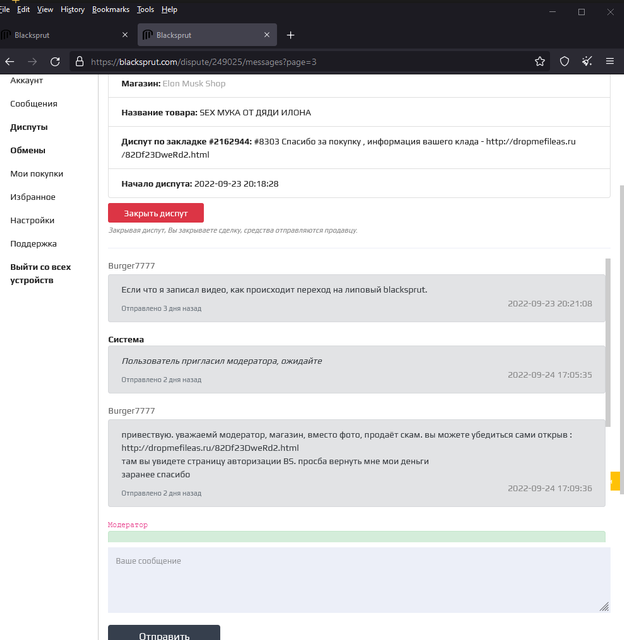Close the first Blacksprut tab
The image size is (624, 640).
pos(125,35)
